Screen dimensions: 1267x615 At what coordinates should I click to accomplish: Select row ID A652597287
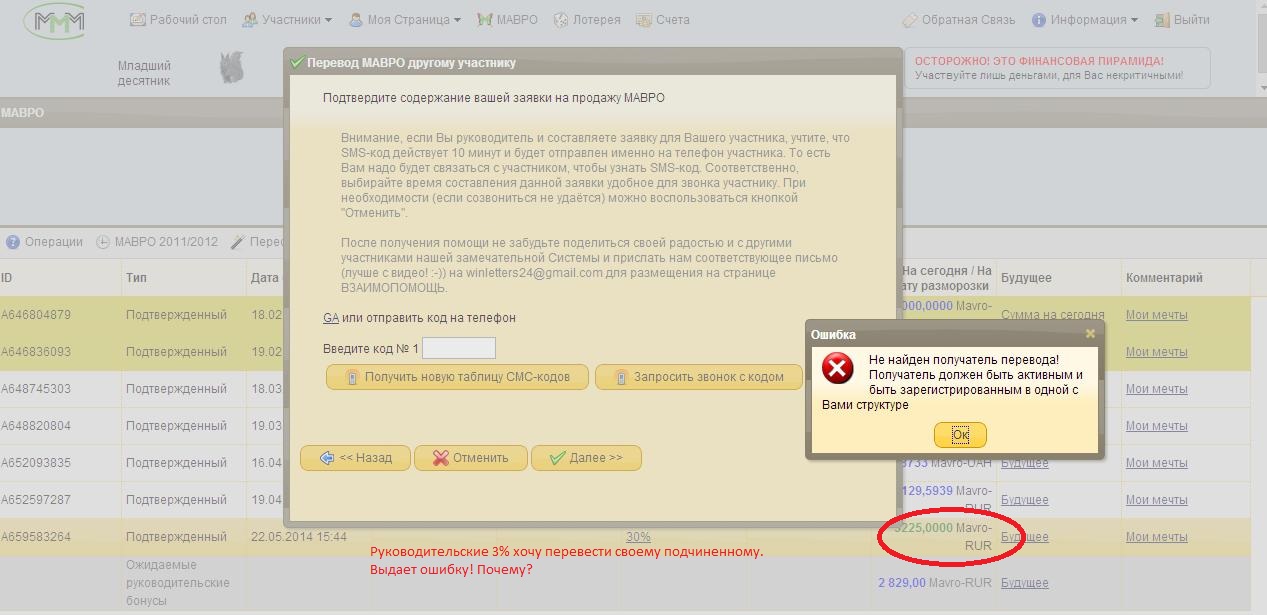pos(36,500)
